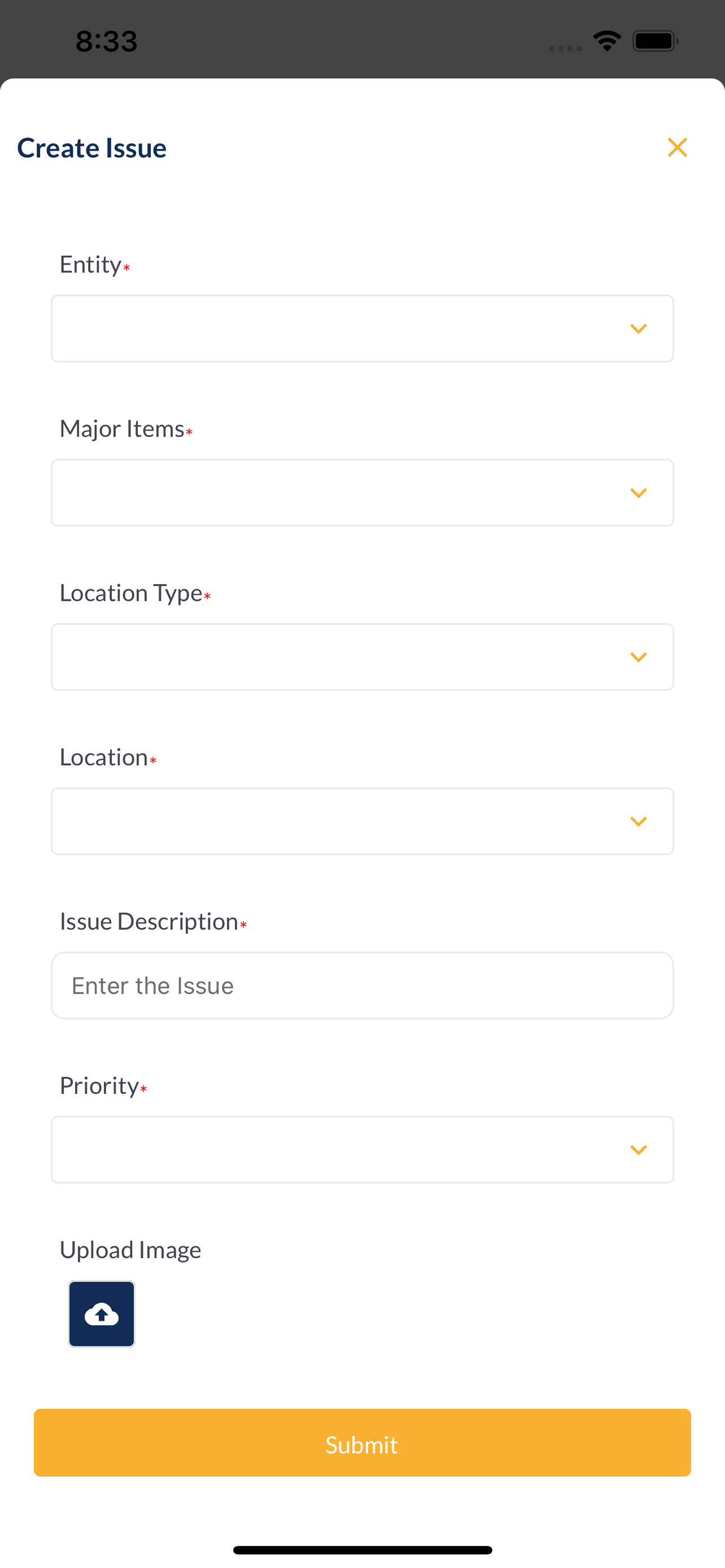The height and width of the screenshot is (1568, 725).
Task: Open the Entity dropdown field
Action: pos(362,329)
